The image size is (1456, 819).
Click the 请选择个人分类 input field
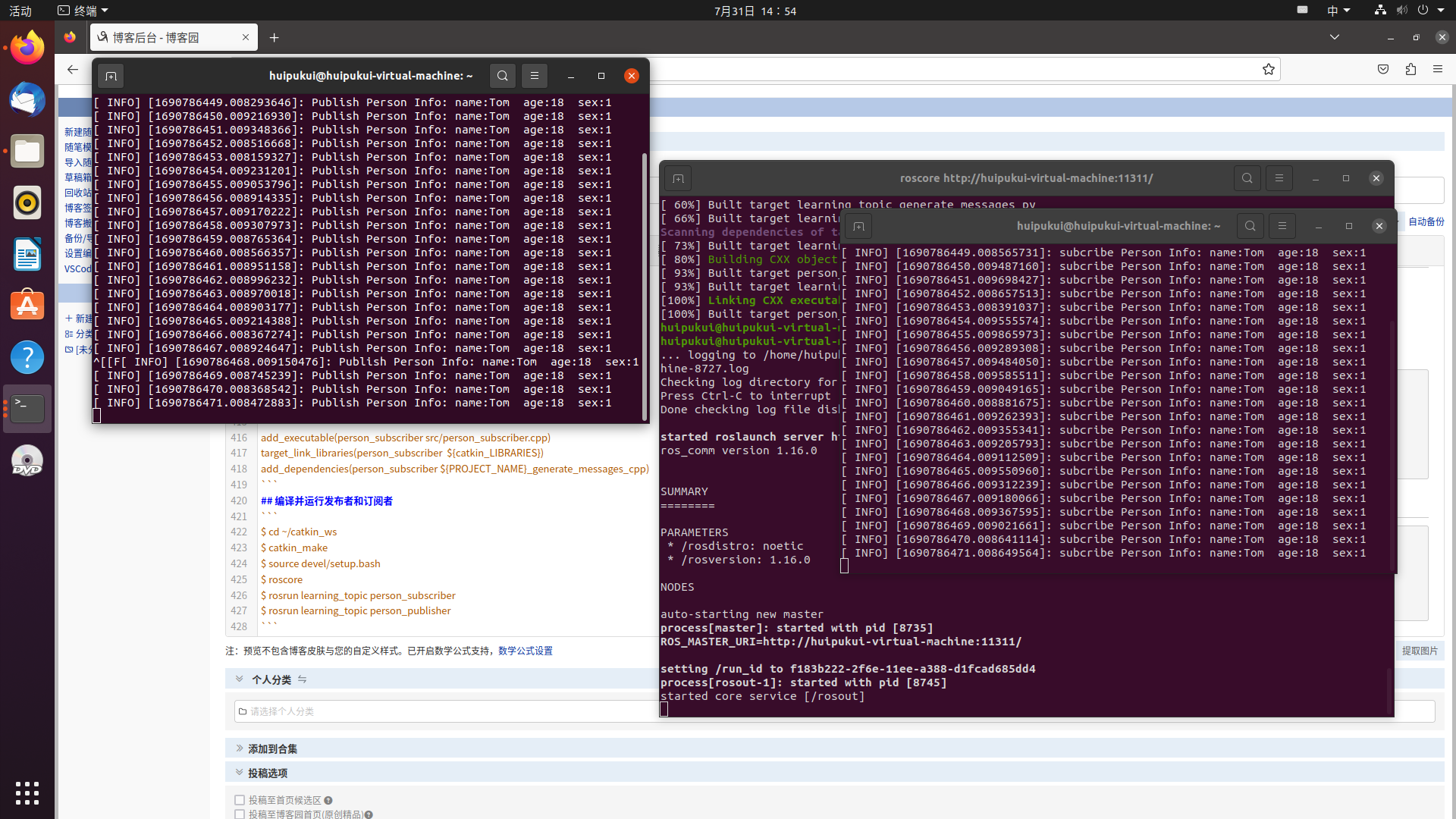[x=447, y=711]
